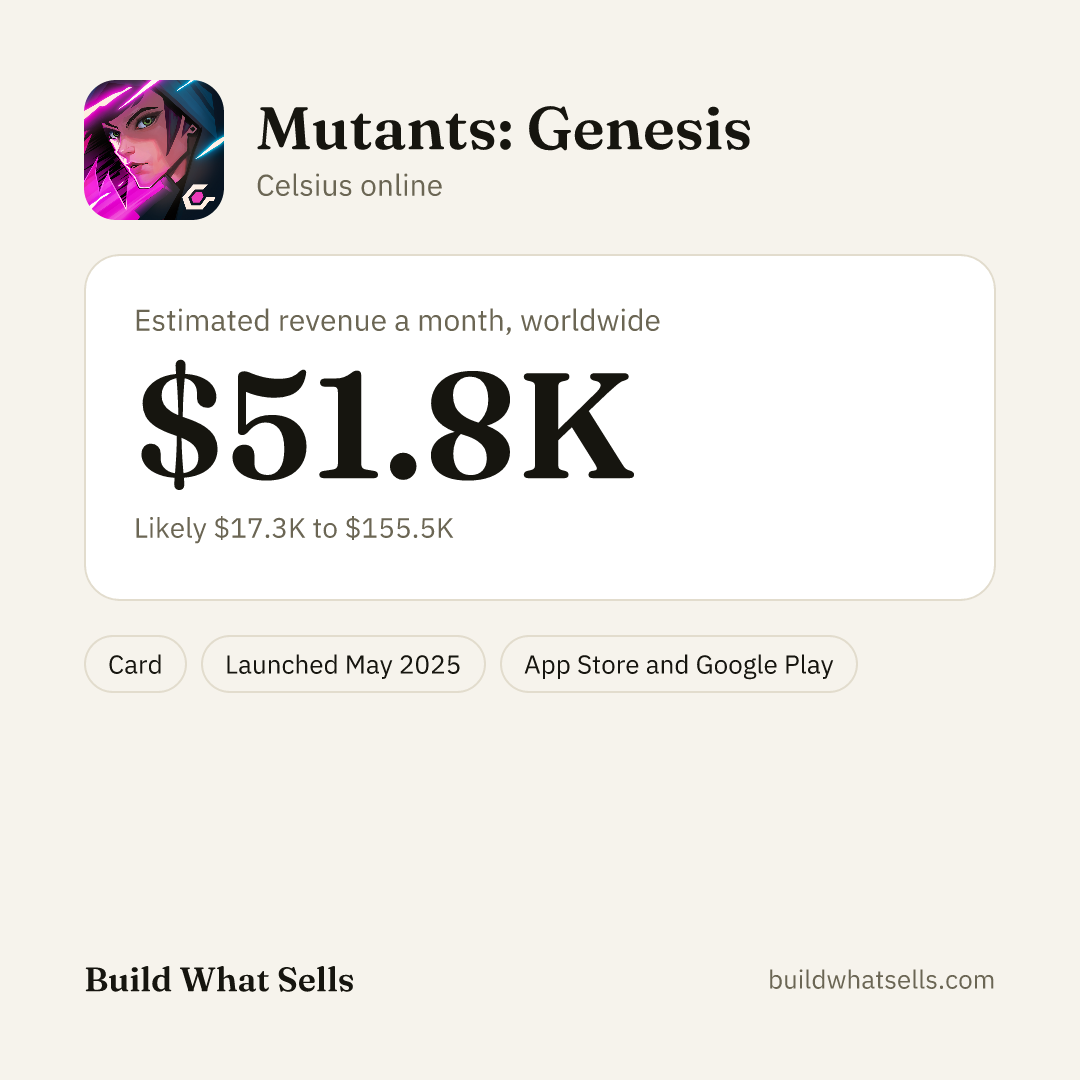This screenshot has width=1080, height=1080.
Task: Click the $51.8K revenue figure
Action: [x=386, y=424]
